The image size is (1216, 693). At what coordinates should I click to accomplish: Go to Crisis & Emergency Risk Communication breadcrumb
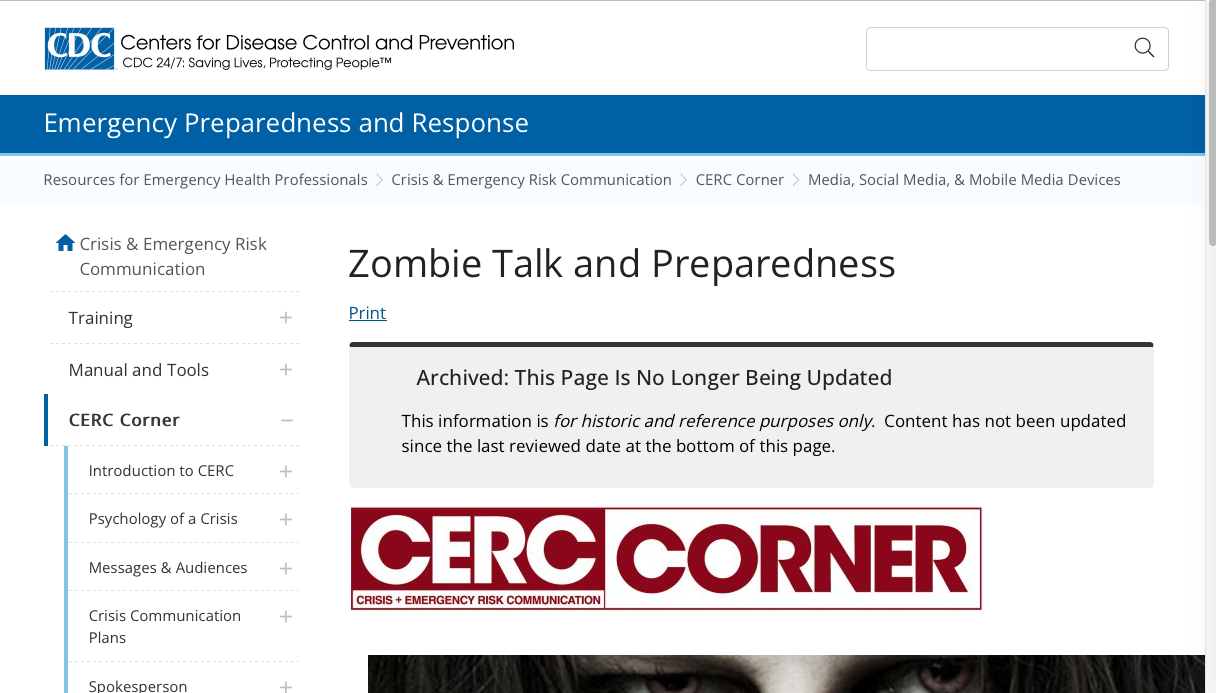tap(531, 180)
